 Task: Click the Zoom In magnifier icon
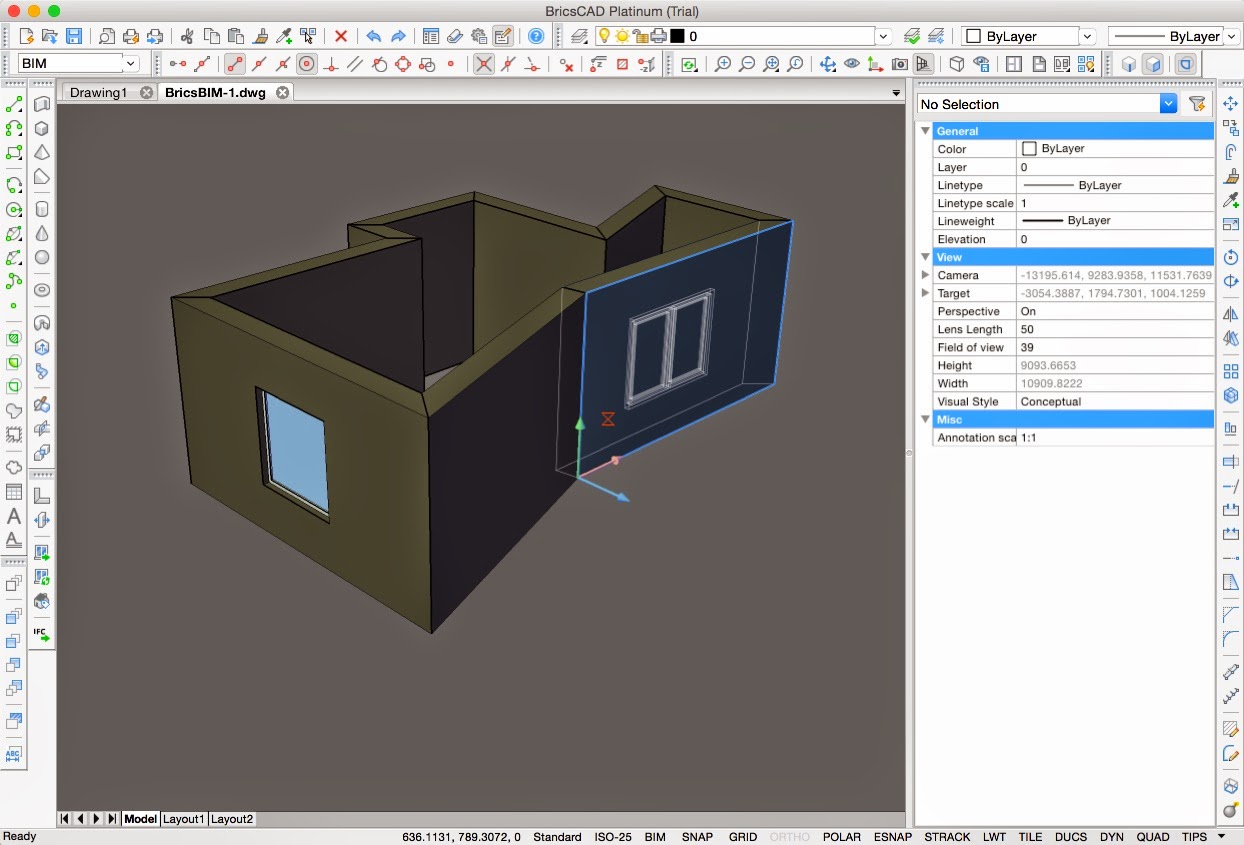pos(723,64)
